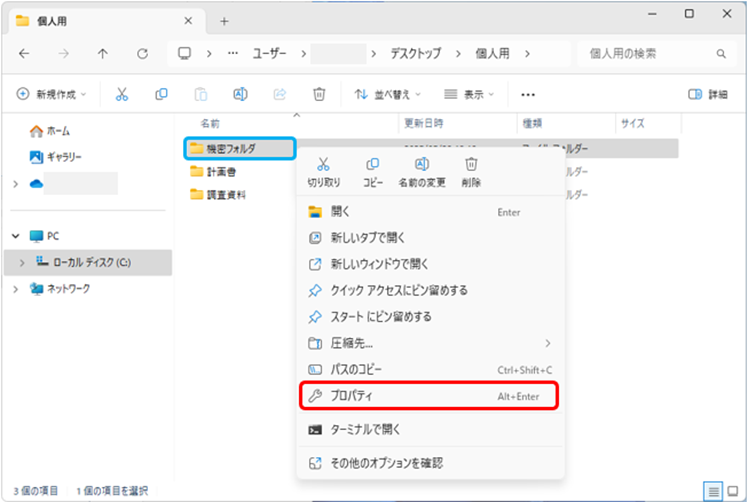Open the 表示 view menu button

pos(469,94)
